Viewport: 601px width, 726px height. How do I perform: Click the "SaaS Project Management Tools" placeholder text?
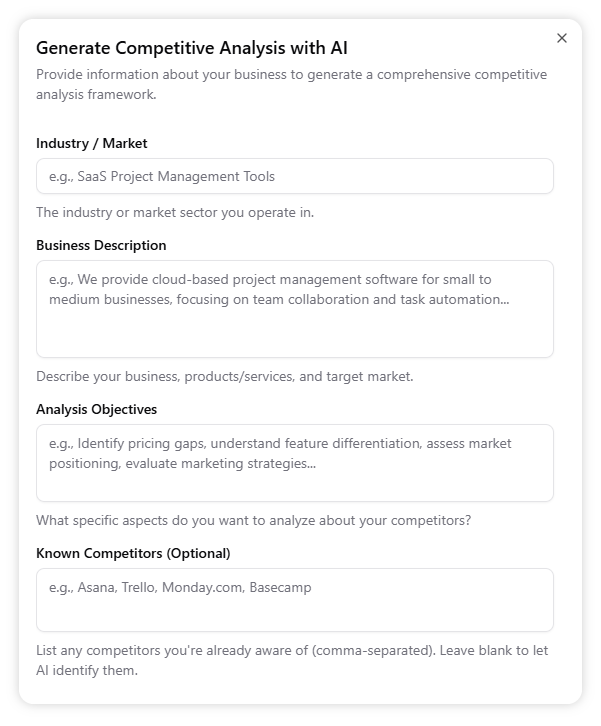(x=162, y=176)
